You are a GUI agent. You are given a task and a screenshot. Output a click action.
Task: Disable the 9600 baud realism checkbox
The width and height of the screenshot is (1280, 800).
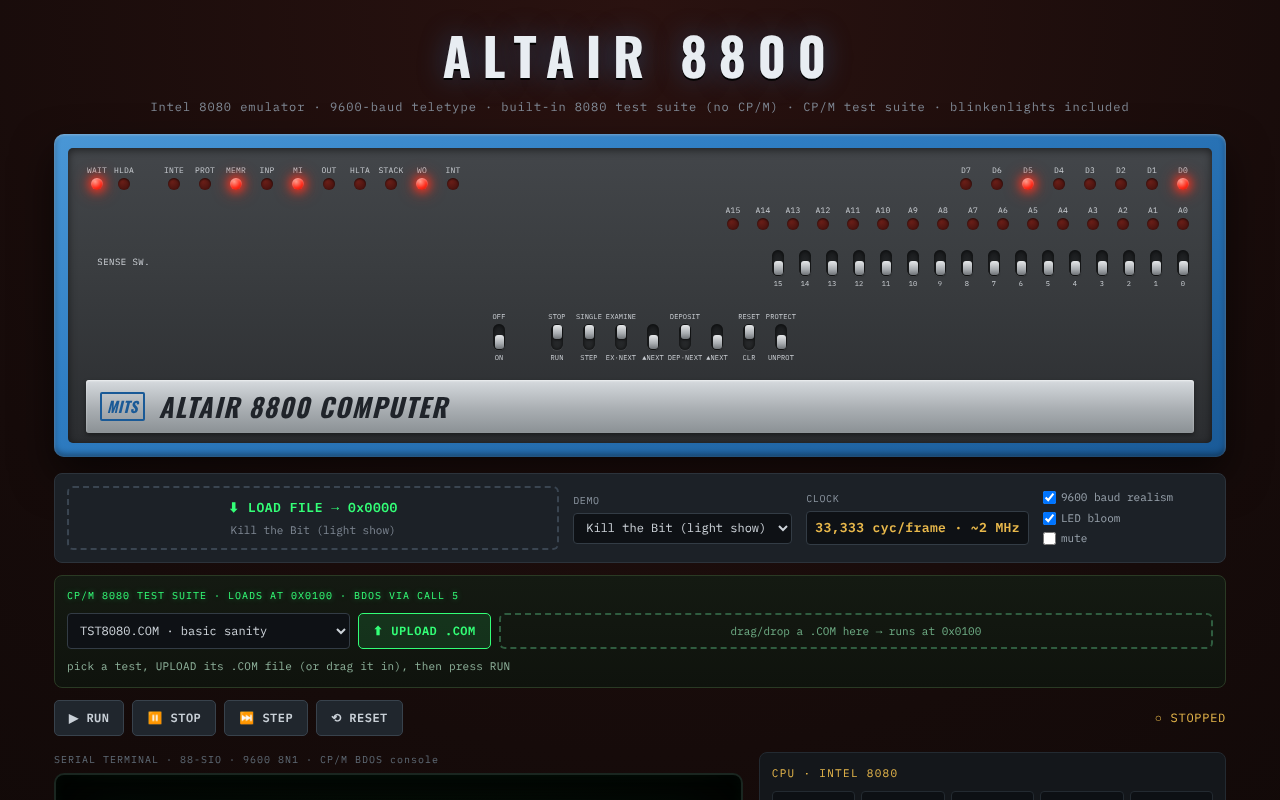pyautogui.click(x=1049, y=497)
